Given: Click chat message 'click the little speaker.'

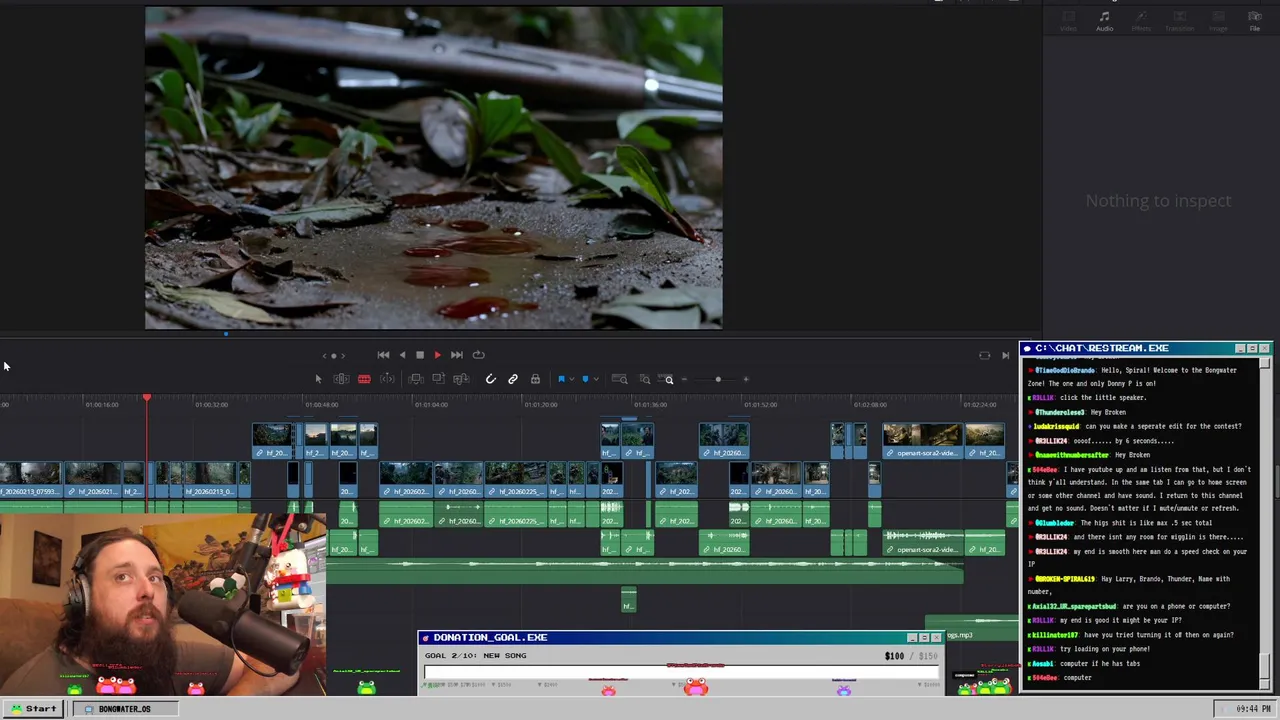Looking at the screenshot, I should pos(1103,398).
